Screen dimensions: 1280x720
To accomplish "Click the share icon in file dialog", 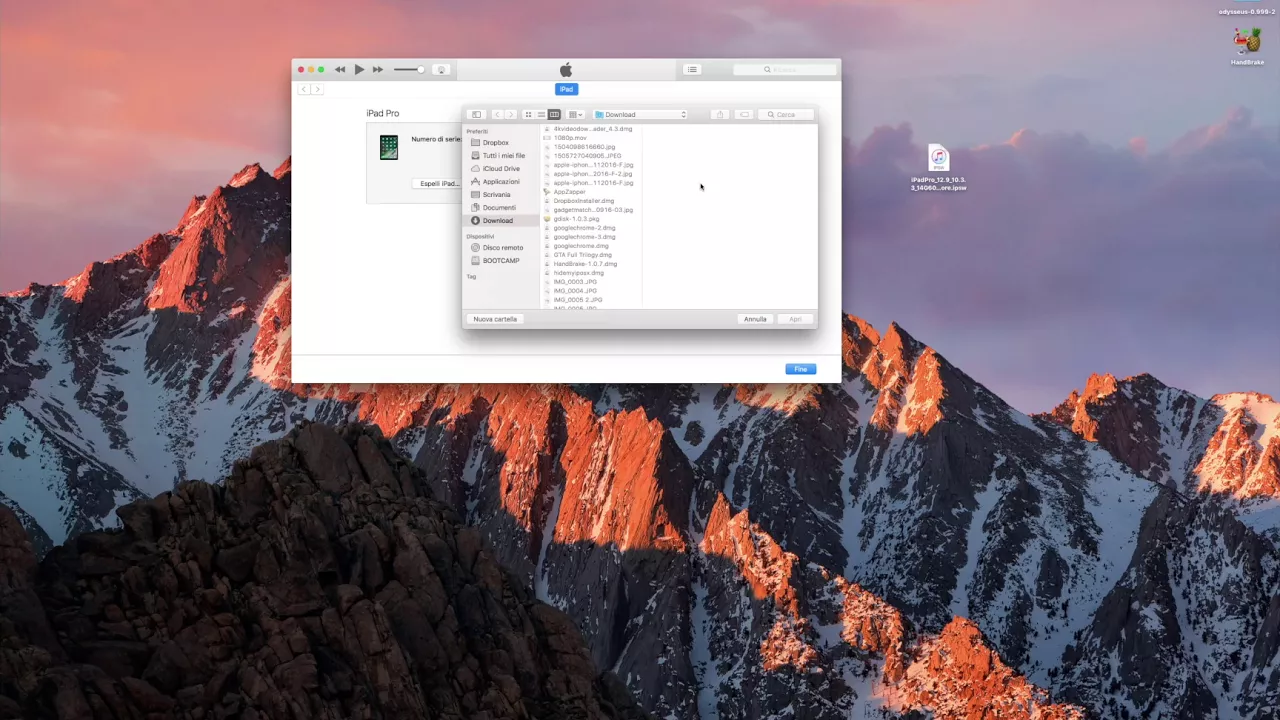I will pos(719,114).
